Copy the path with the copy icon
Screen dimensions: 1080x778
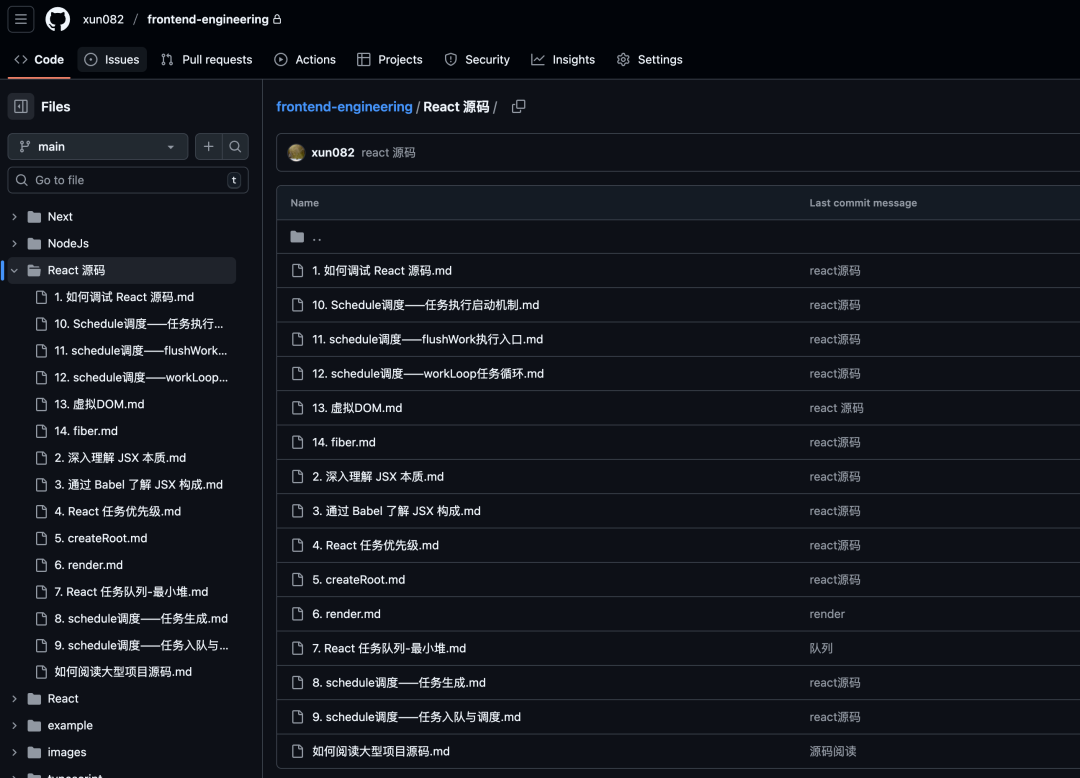pyautogui.click(x=519, y=107)
